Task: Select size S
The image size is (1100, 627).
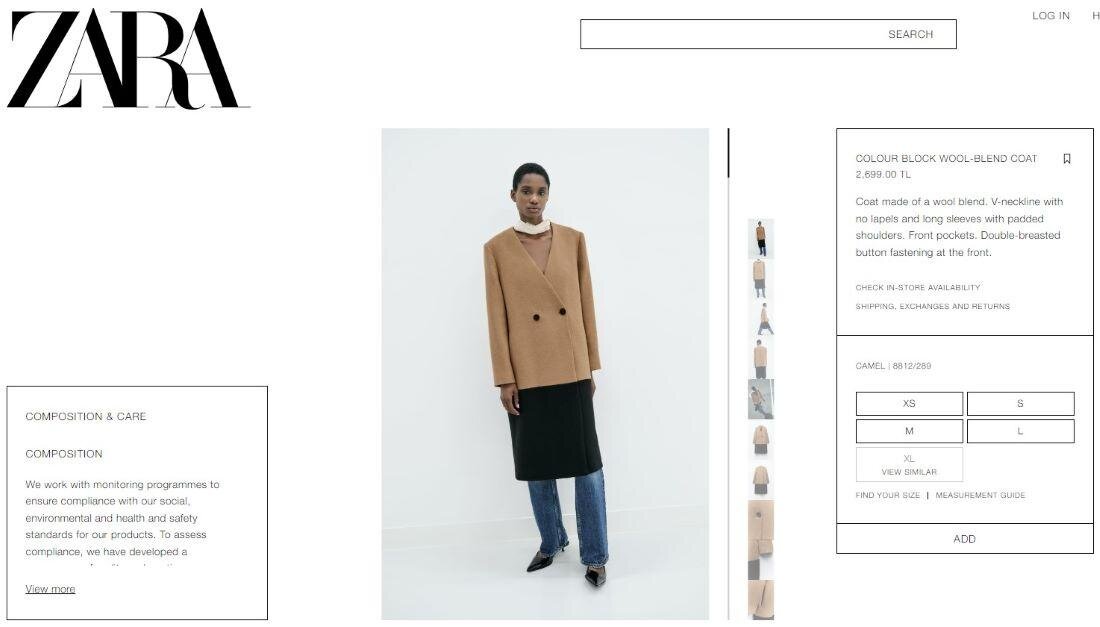Action: 1020,403
